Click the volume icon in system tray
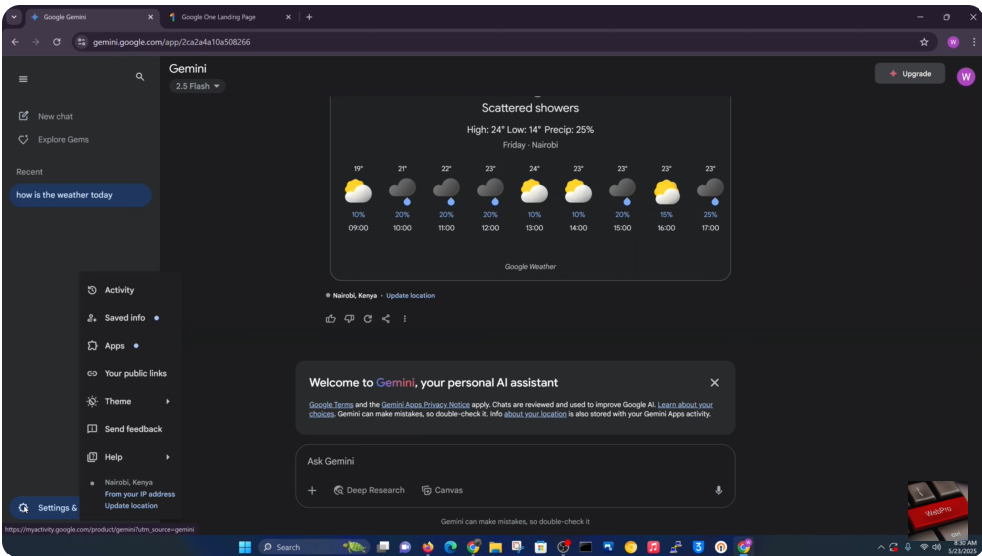The image size is (982, 556). 936,547
